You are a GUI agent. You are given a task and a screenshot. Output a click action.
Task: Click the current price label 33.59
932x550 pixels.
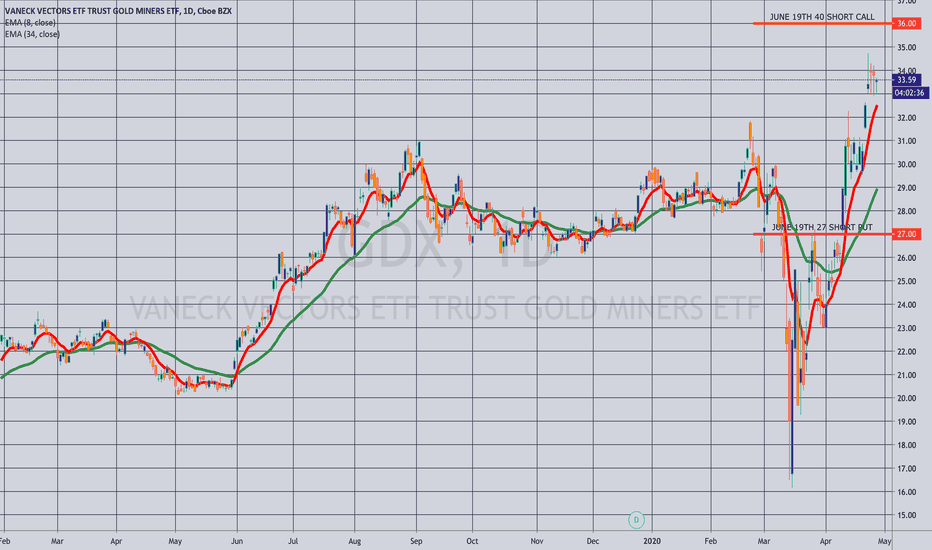pyautogui.click(x=907, y=80)
